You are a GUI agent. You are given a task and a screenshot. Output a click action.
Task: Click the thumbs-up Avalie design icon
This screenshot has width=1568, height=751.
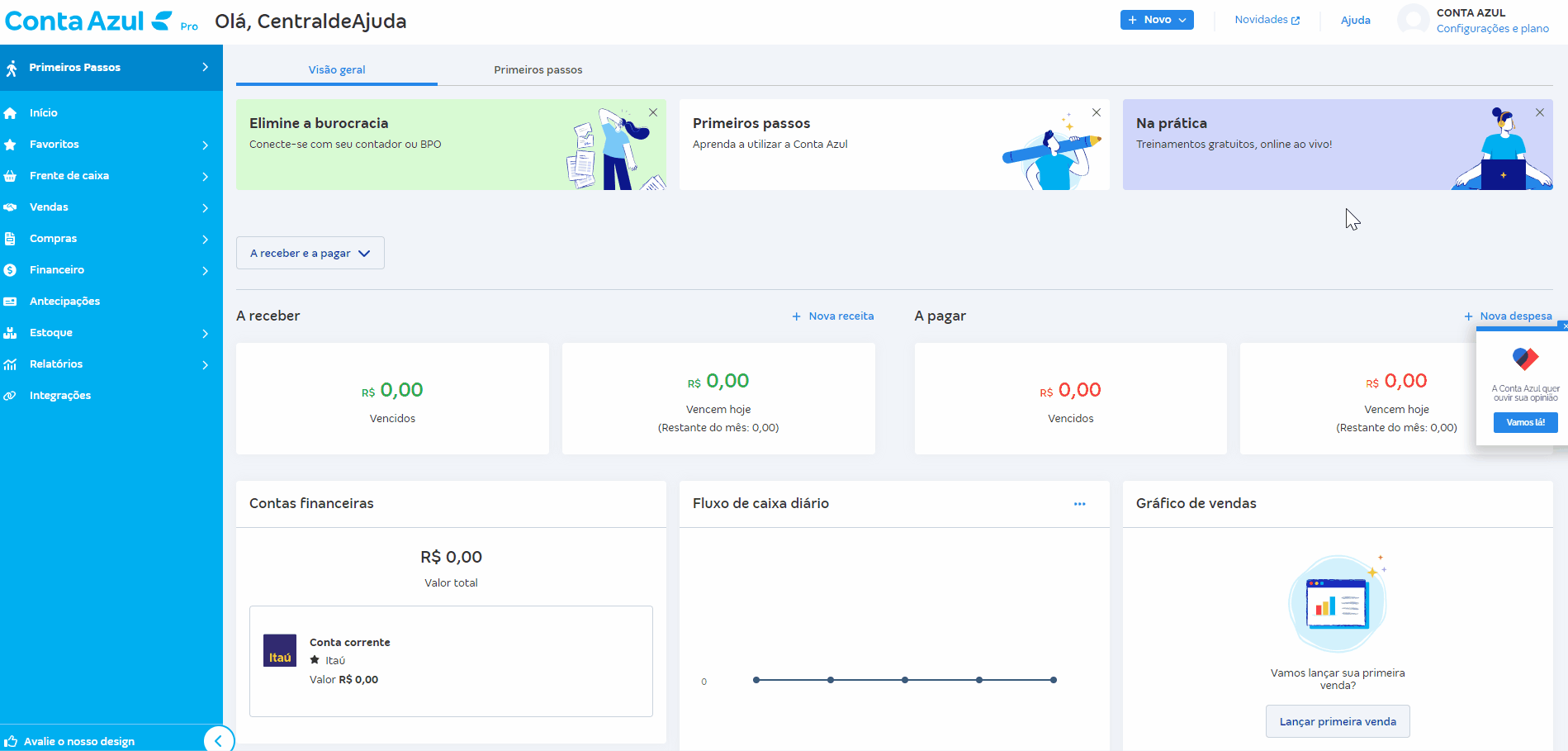click(11, 741)
